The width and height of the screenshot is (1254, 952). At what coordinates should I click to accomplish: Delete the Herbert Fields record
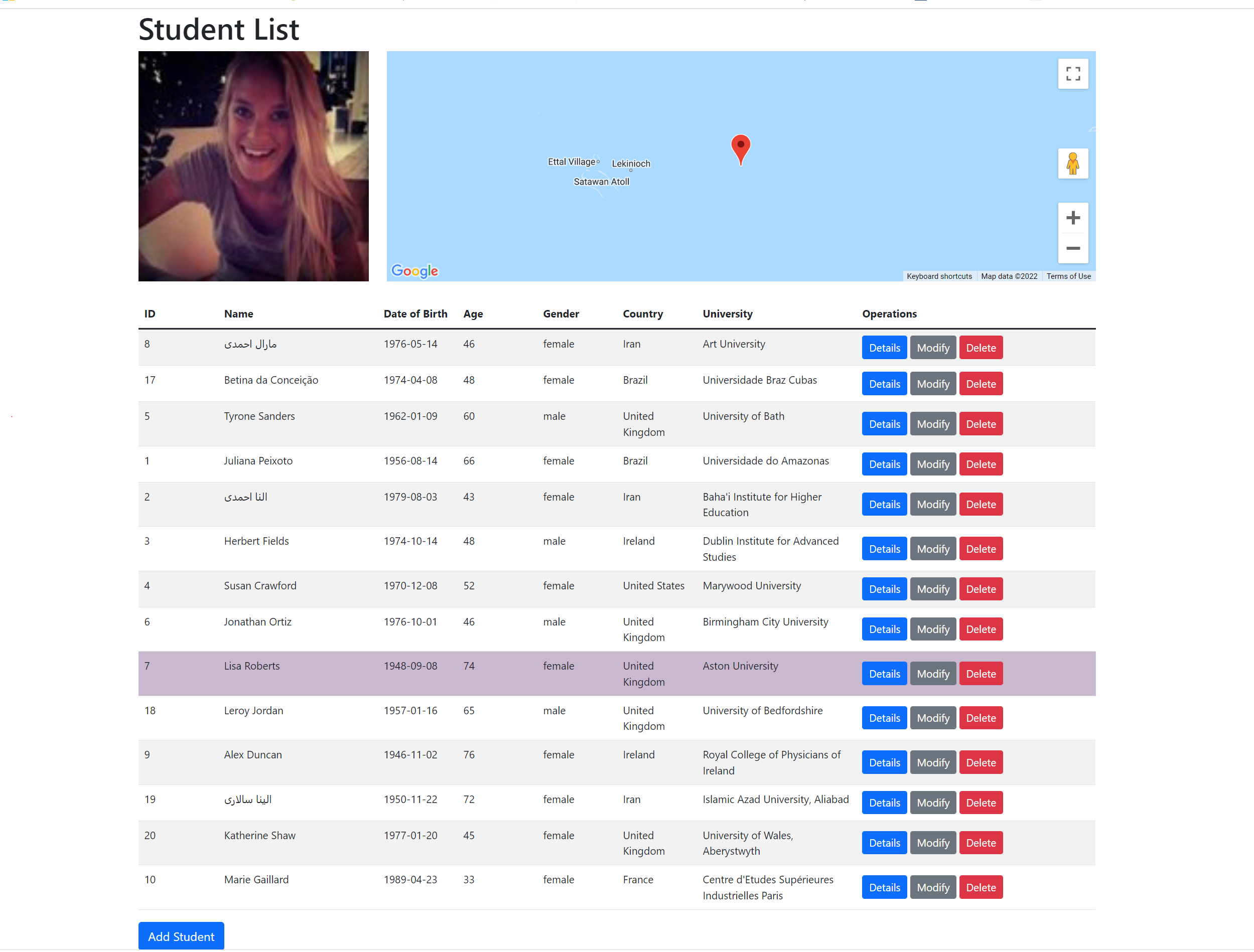981,549
